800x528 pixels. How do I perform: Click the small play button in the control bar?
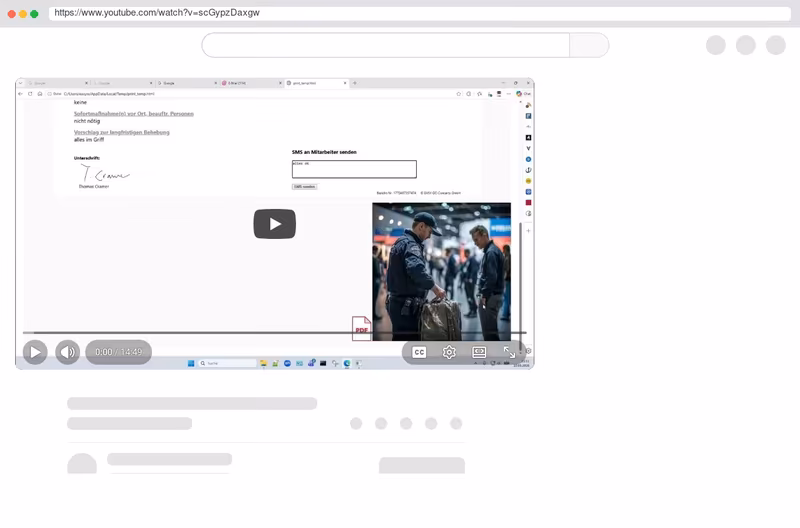tap(35, 352)
